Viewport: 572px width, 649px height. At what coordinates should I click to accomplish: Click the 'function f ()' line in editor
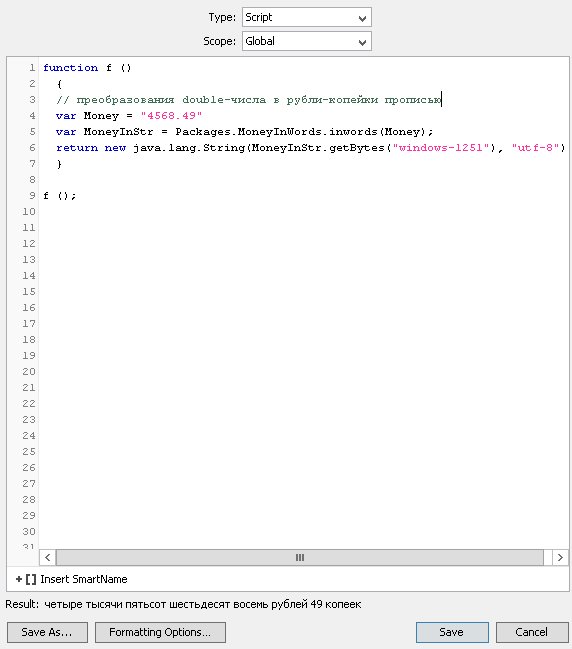click(x=87, y=68)
